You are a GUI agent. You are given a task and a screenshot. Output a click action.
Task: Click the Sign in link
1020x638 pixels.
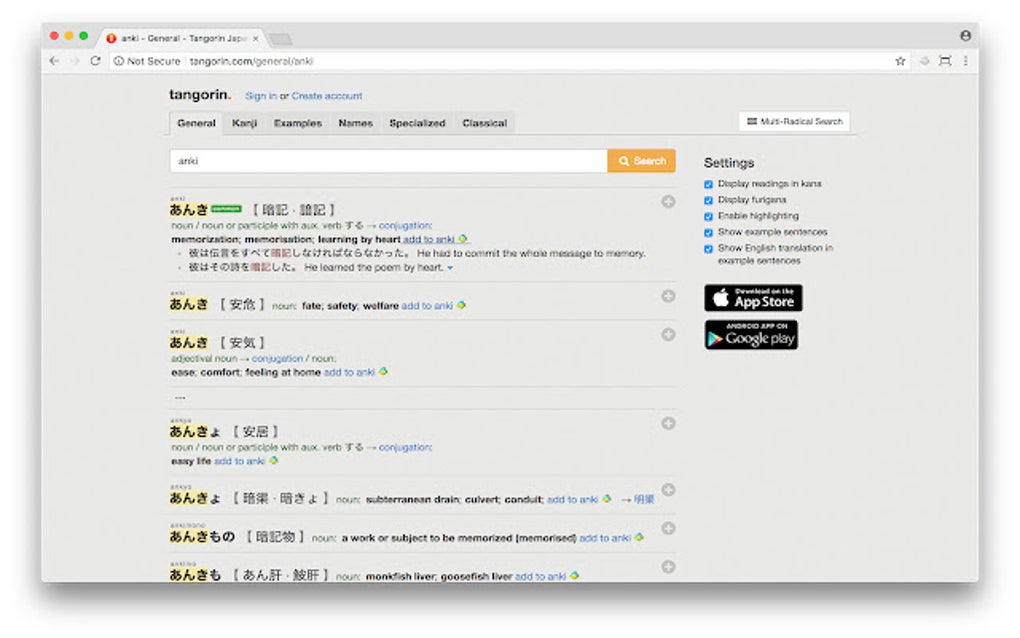(259, 95)
